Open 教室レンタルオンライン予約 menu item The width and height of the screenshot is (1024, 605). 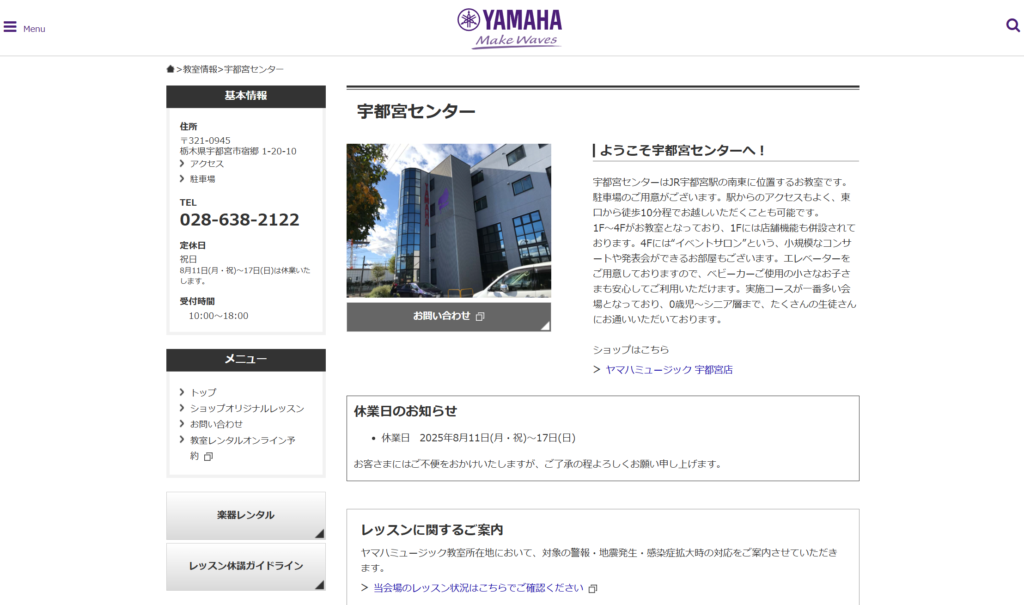[242, 448]
